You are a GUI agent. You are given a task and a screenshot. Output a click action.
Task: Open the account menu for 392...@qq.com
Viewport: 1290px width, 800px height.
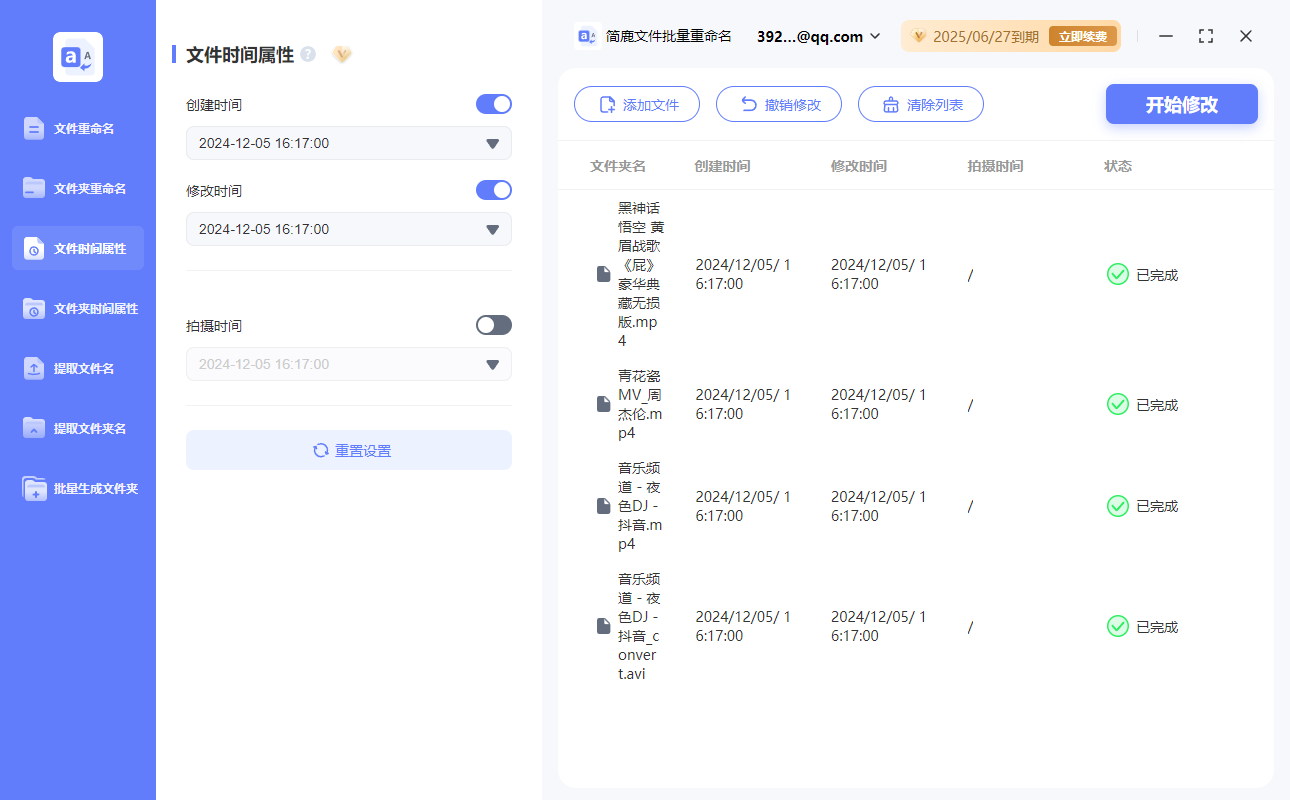click(816, 36)
